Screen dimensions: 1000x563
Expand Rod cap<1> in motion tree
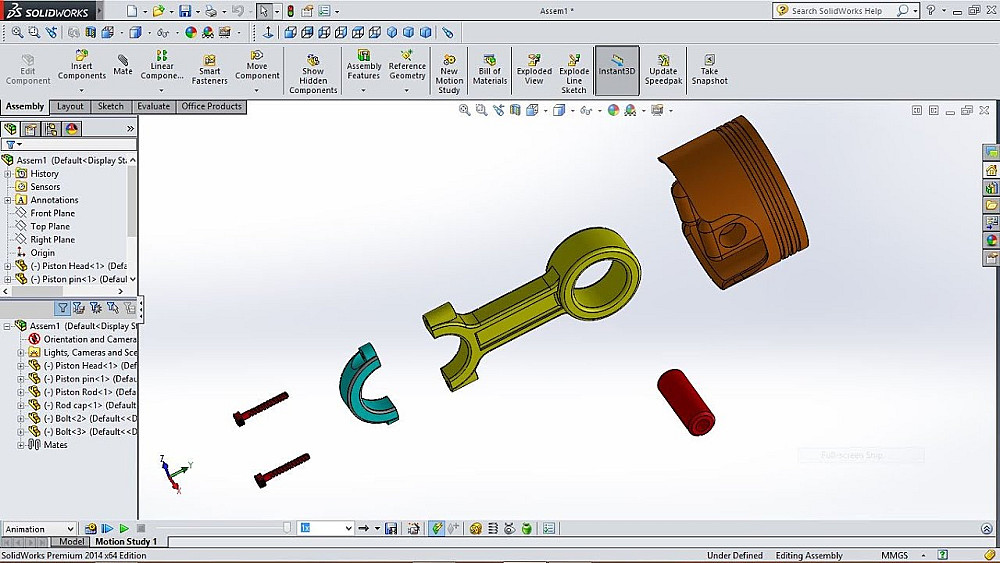tap(20, 406)
